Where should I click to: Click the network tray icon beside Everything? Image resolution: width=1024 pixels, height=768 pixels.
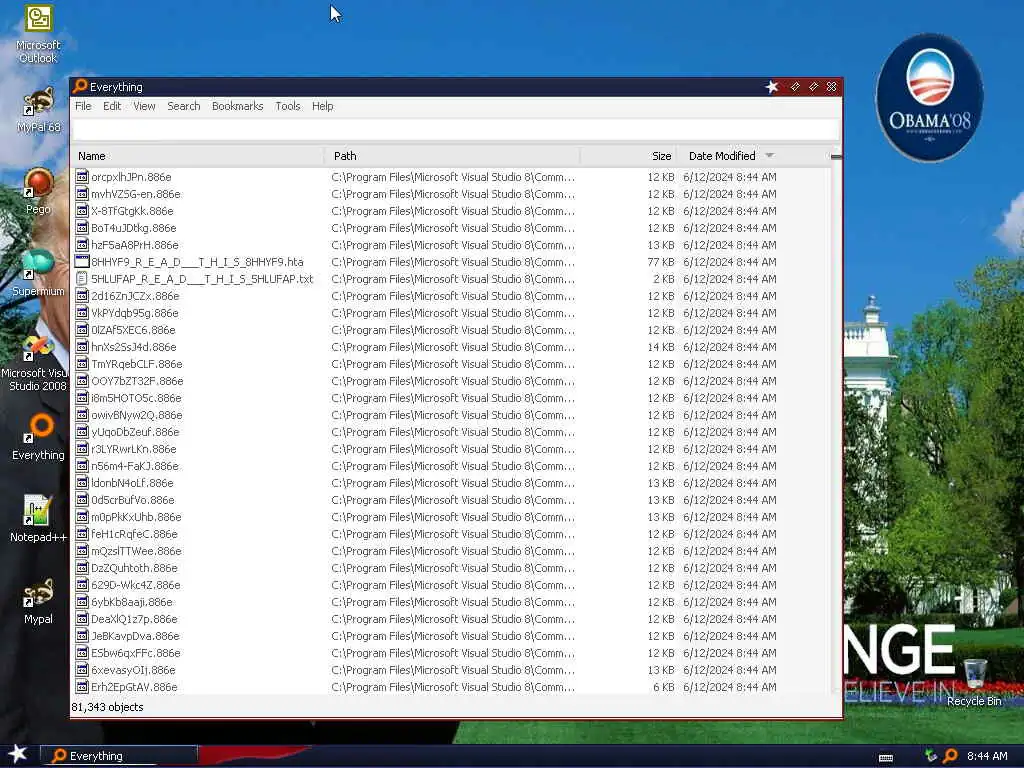click(931, 756)
